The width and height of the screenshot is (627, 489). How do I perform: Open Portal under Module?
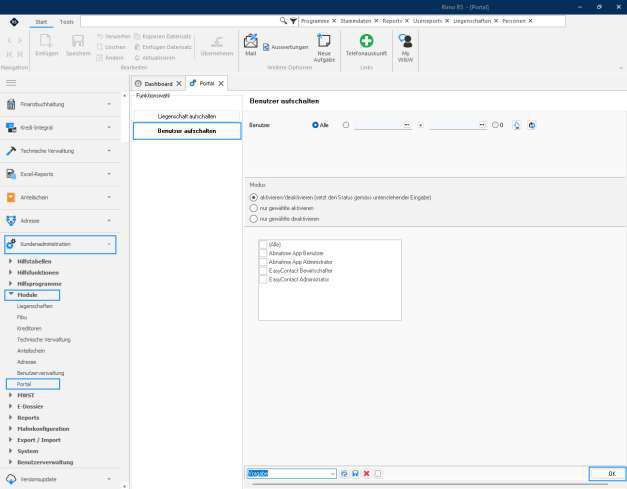point(24,384)
